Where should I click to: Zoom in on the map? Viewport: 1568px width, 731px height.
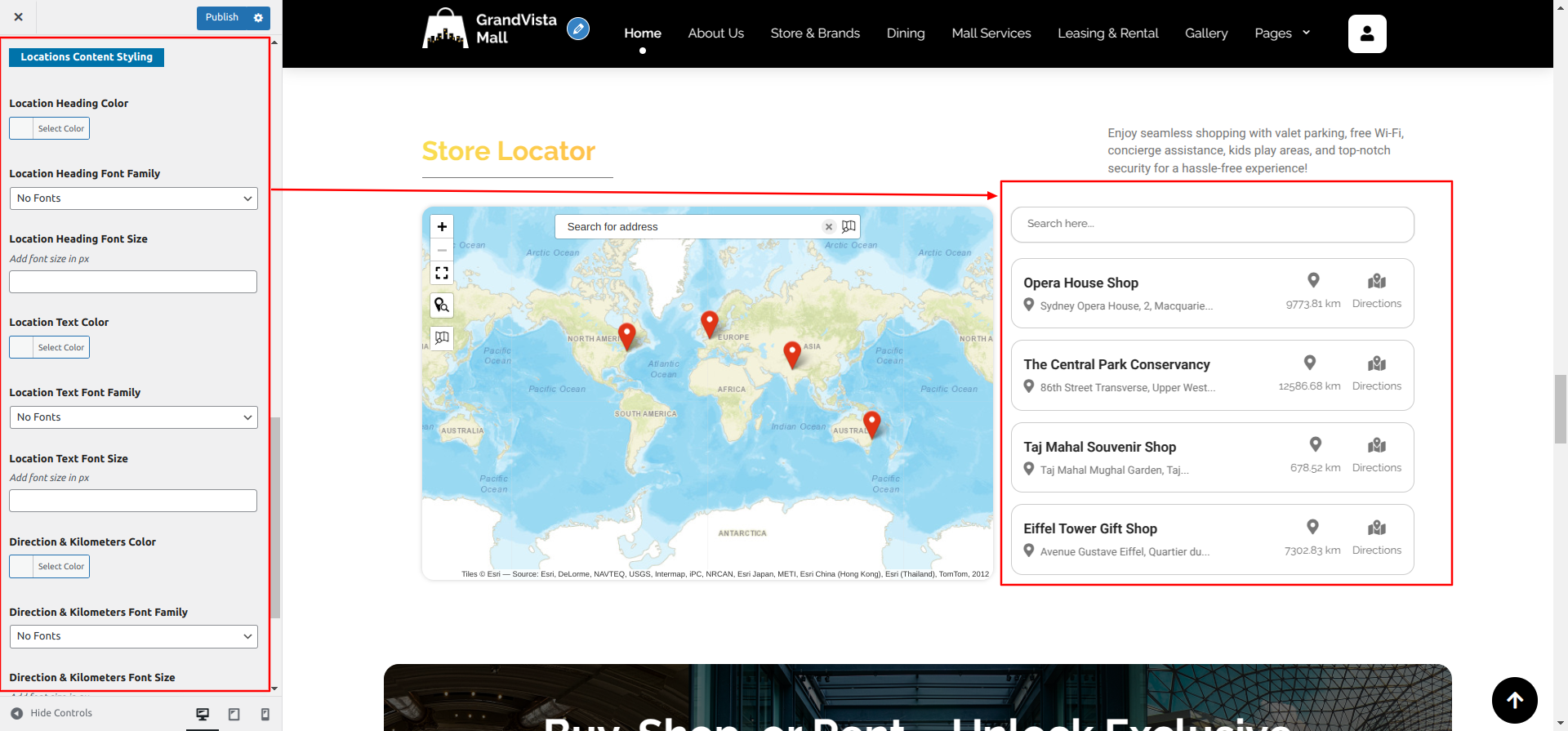442,227
